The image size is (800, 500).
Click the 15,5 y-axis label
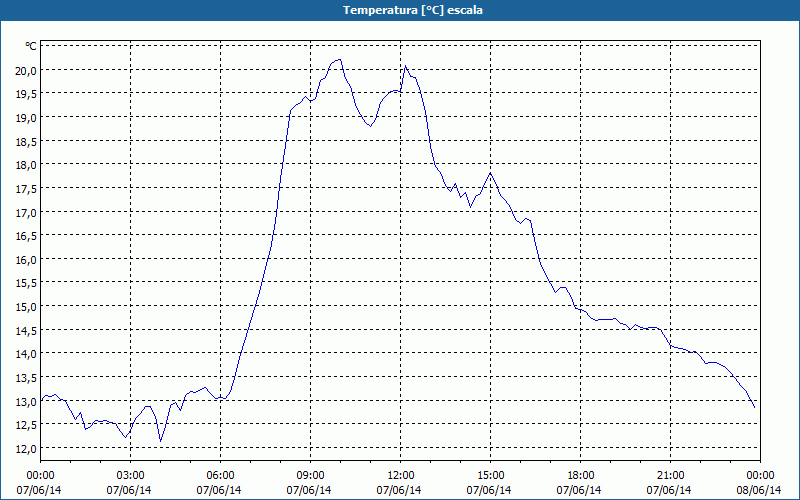[26, 284]
